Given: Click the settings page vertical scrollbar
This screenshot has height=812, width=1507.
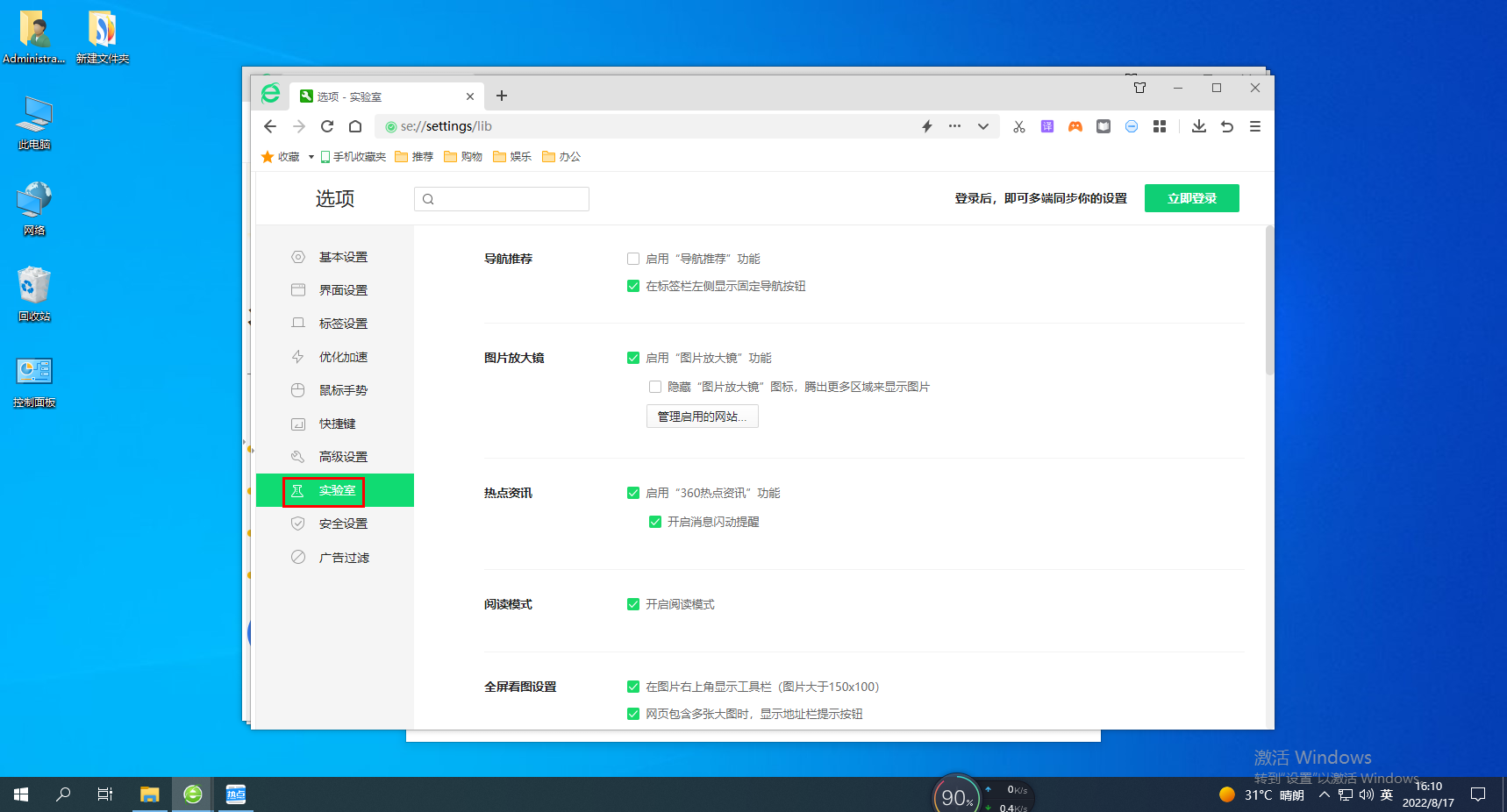Looking at the screenshot, I should click(x=1269, y=301).
